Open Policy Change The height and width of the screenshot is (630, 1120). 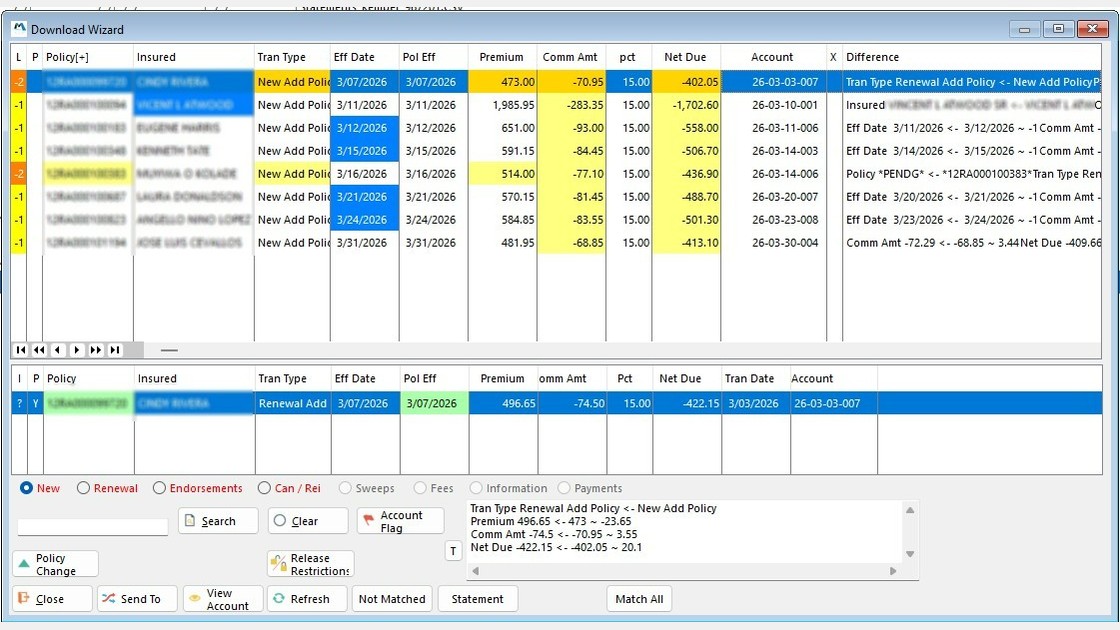click(x=55, y=564)
